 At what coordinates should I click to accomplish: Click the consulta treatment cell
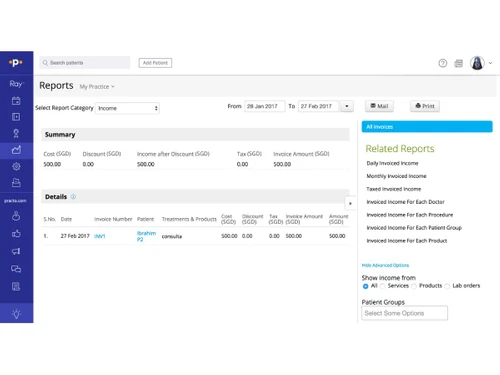pyautogui.click(x=172, y=236)
